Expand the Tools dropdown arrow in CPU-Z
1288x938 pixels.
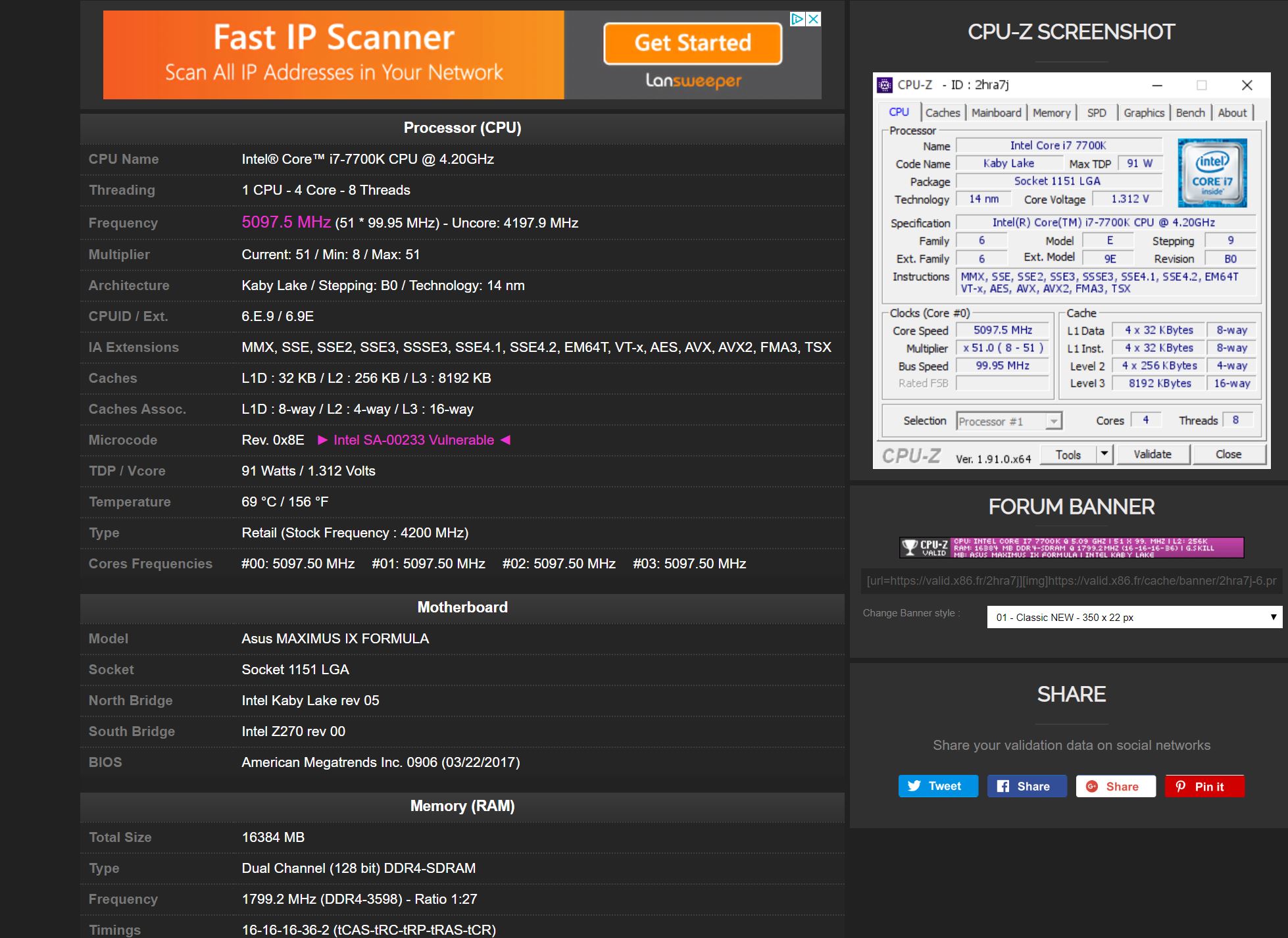(x=1104, y=455)
